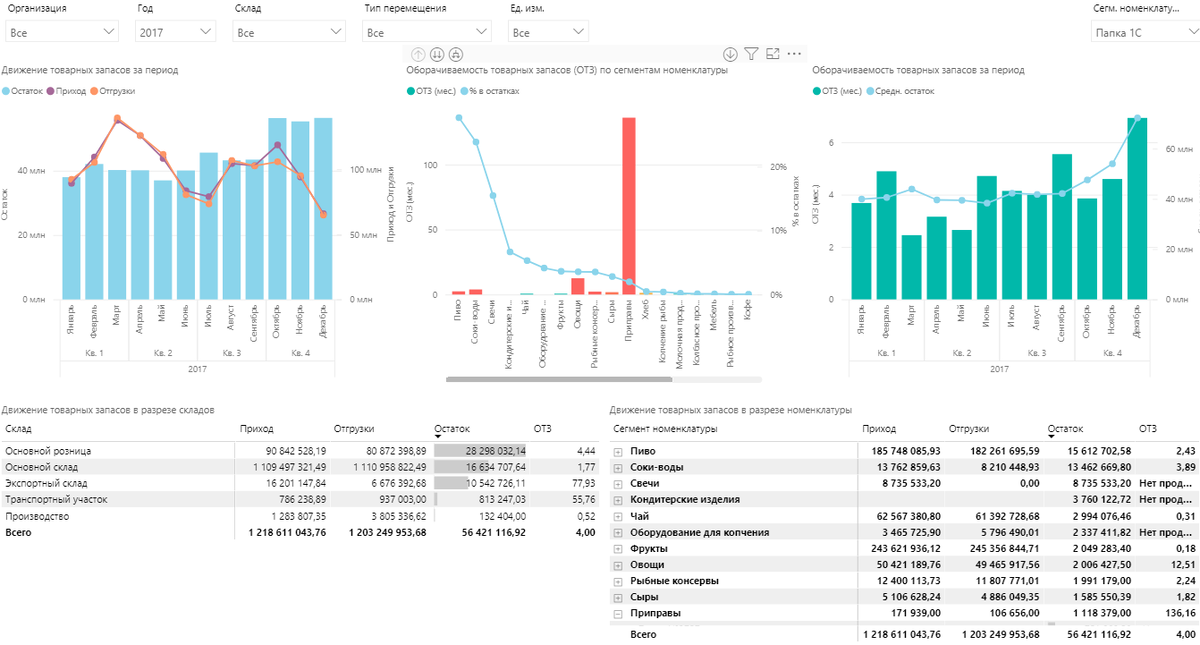1200x645 pixels.
Task: Click the segment chart horizontal scrollbar
Action: (x=559, y=380)
